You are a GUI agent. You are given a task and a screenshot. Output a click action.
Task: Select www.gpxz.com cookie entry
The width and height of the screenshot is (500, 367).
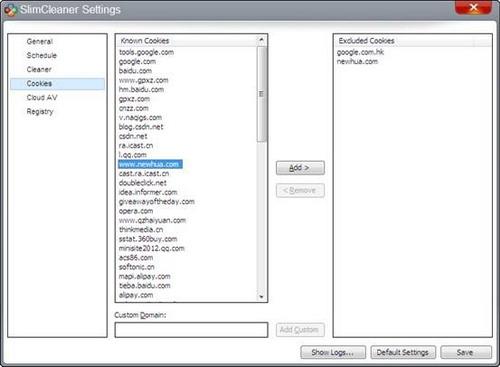point(144,80)
